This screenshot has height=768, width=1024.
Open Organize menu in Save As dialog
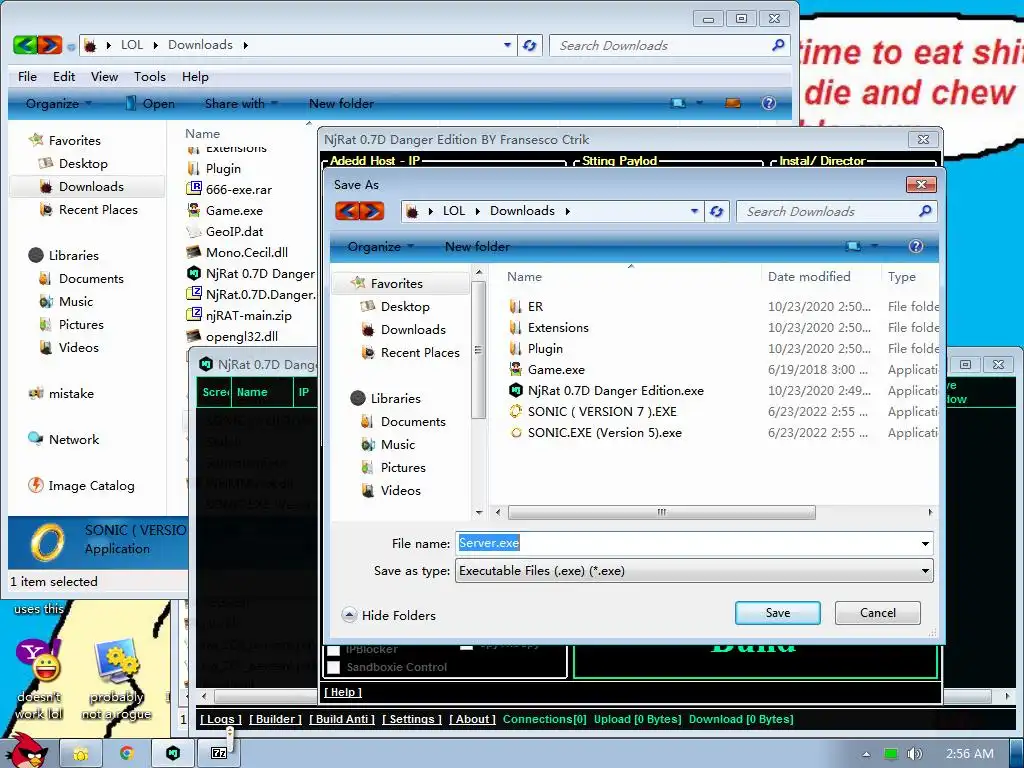click(381, 247)
